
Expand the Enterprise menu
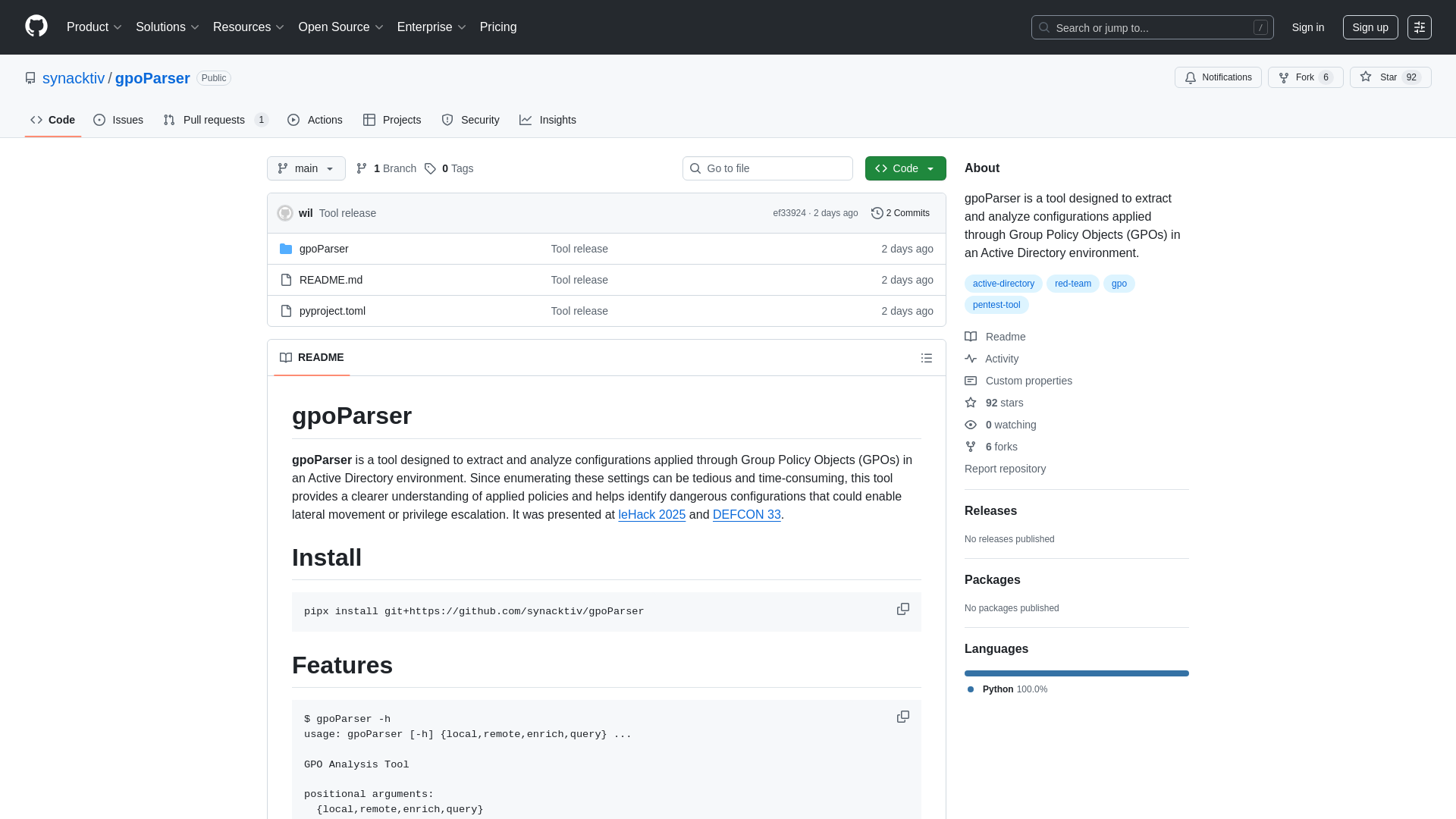click(431, 27)
